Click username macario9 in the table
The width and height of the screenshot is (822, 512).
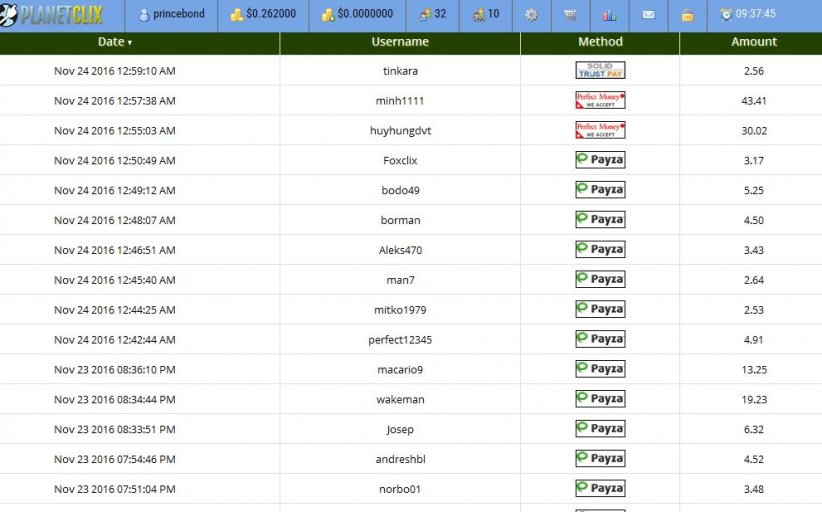point(400,370)
